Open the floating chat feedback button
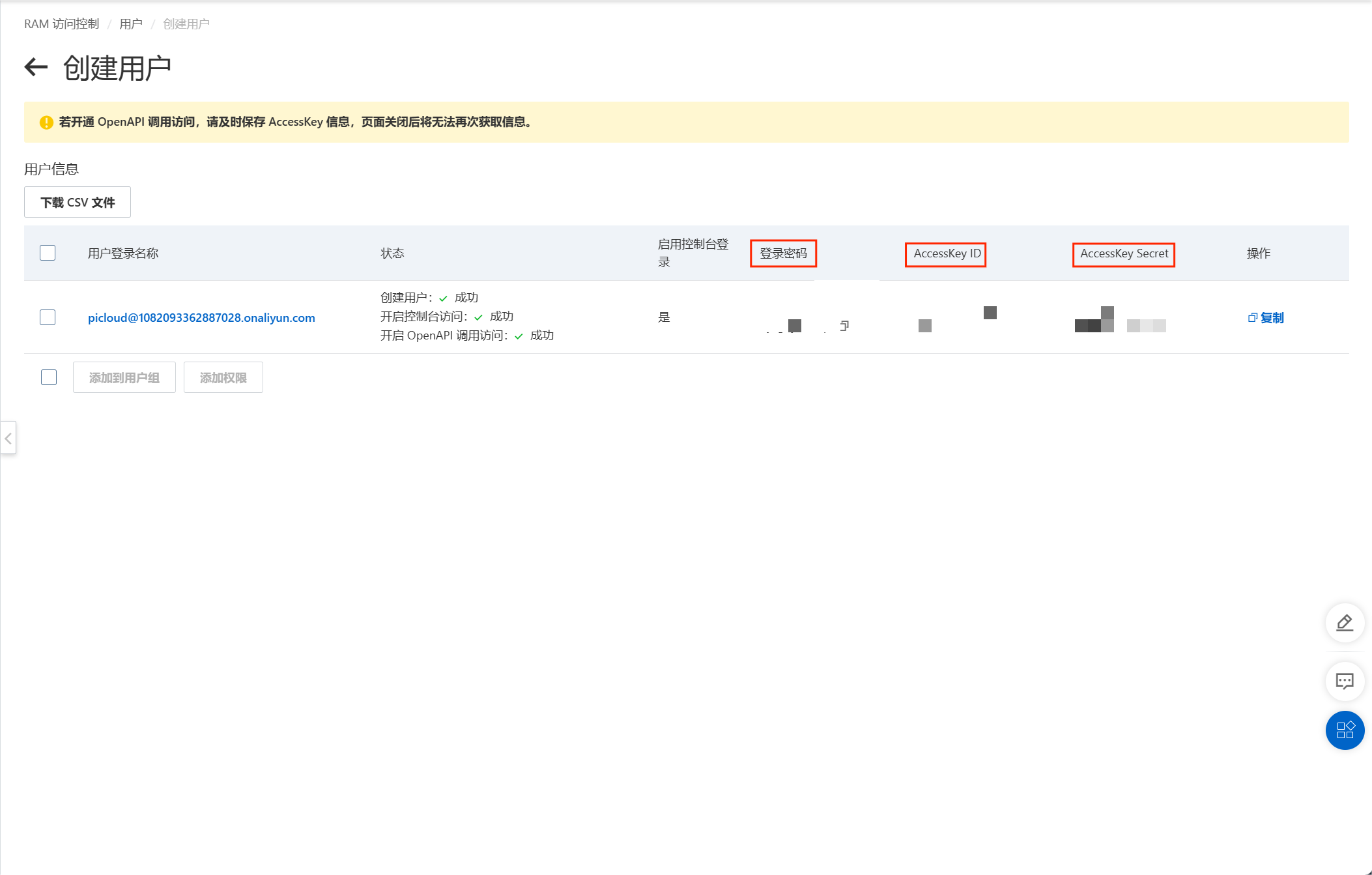1372x875 pixels. click(x=1345, y=681)
